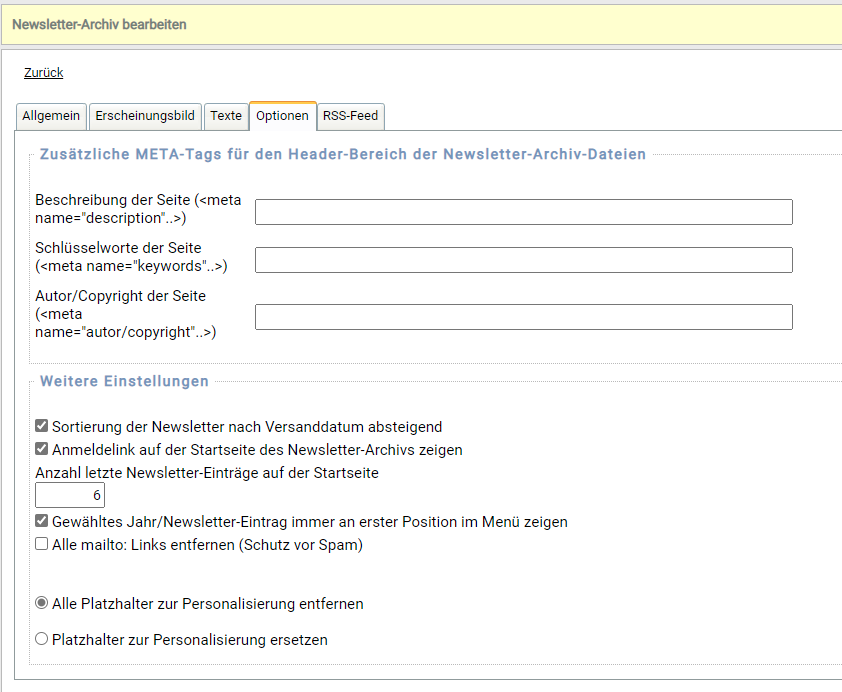The height and width of the screenshot is (692, 842).
Task: Open the RSS-Feed tab
Action: pos(350,116)
